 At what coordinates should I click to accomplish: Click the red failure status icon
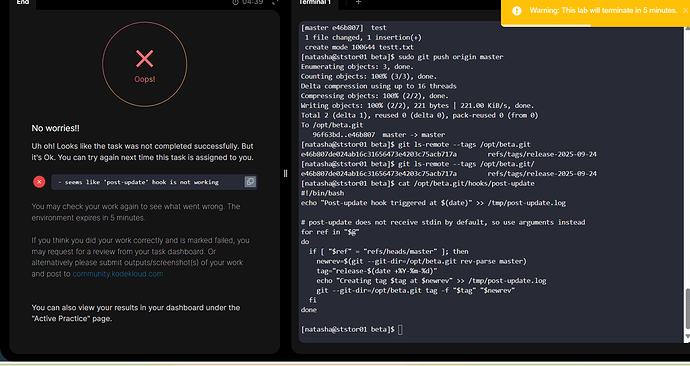pyautogui.click(x=39, y=182)
